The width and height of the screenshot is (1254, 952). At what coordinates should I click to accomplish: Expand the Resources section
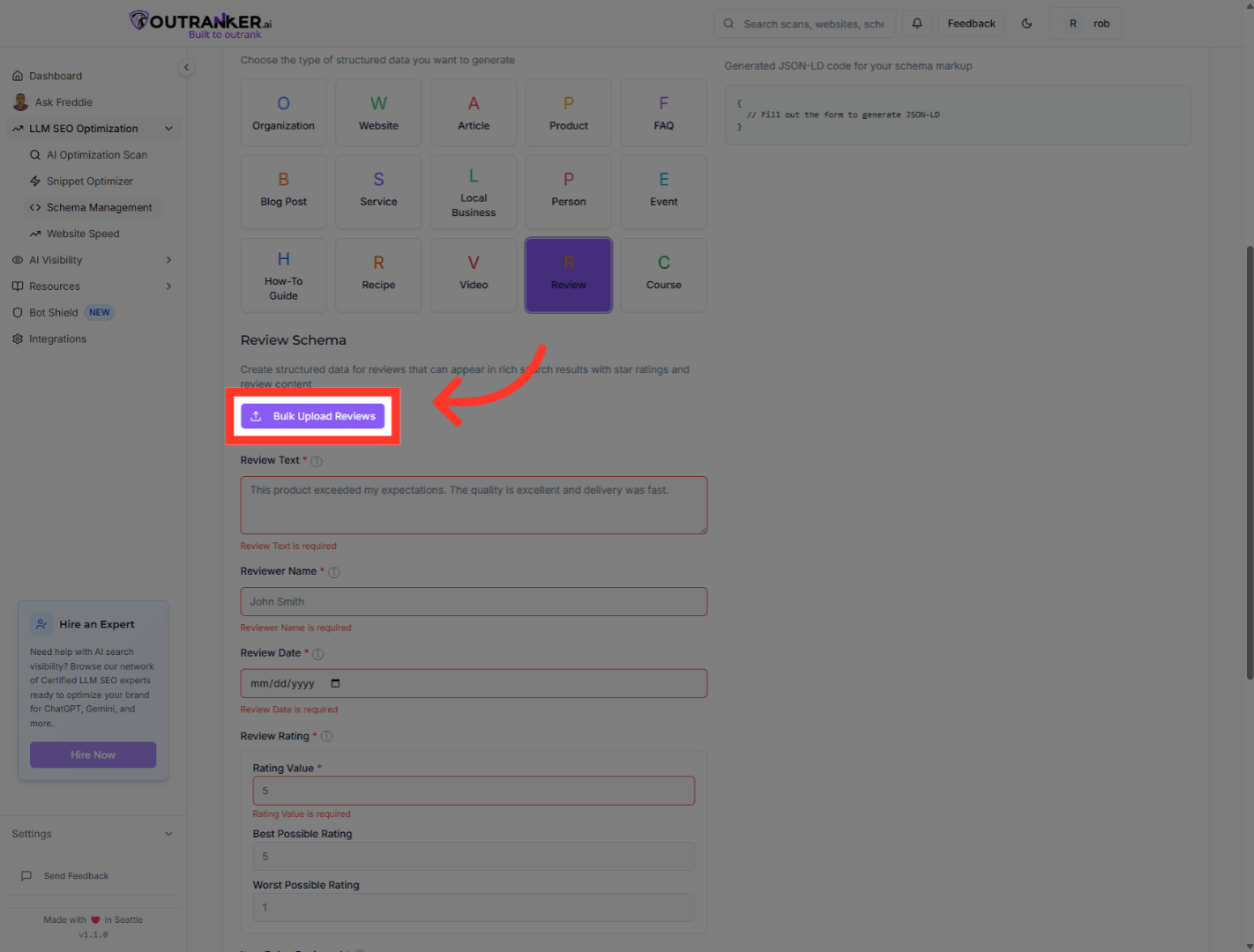point(93,286)
